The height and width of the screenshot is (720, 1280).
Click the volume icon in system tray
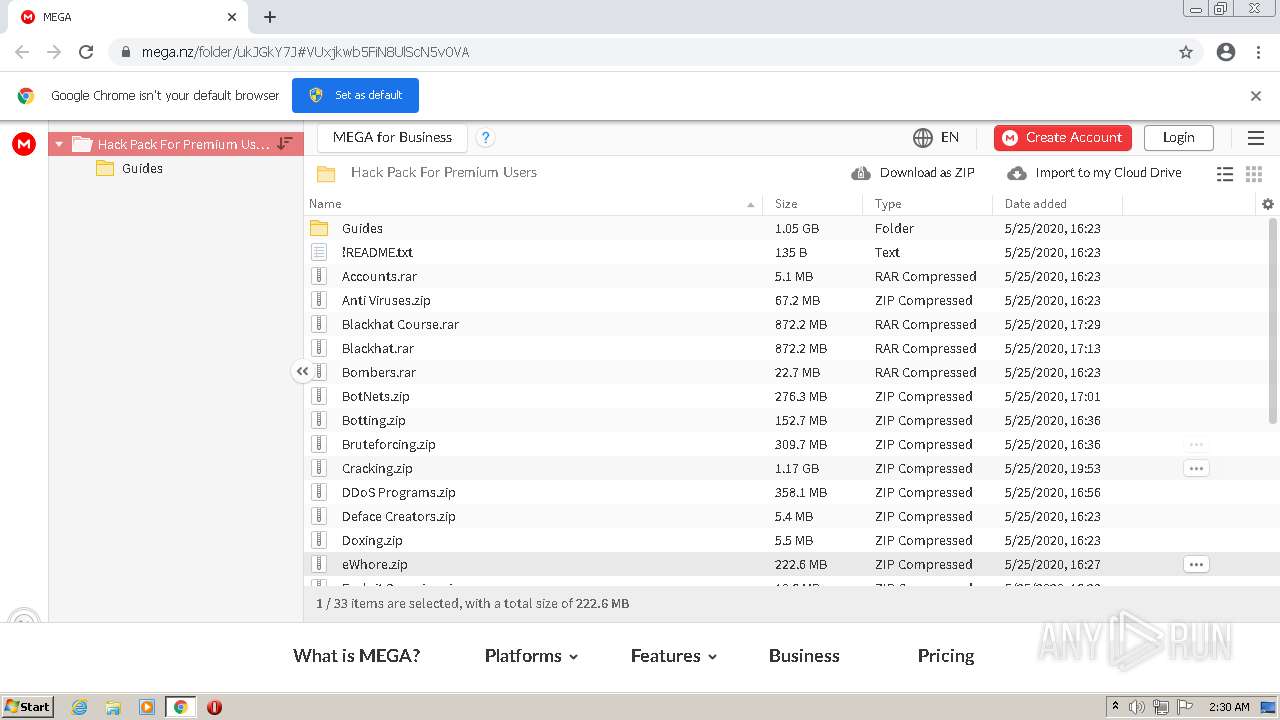coord(1137,707)
